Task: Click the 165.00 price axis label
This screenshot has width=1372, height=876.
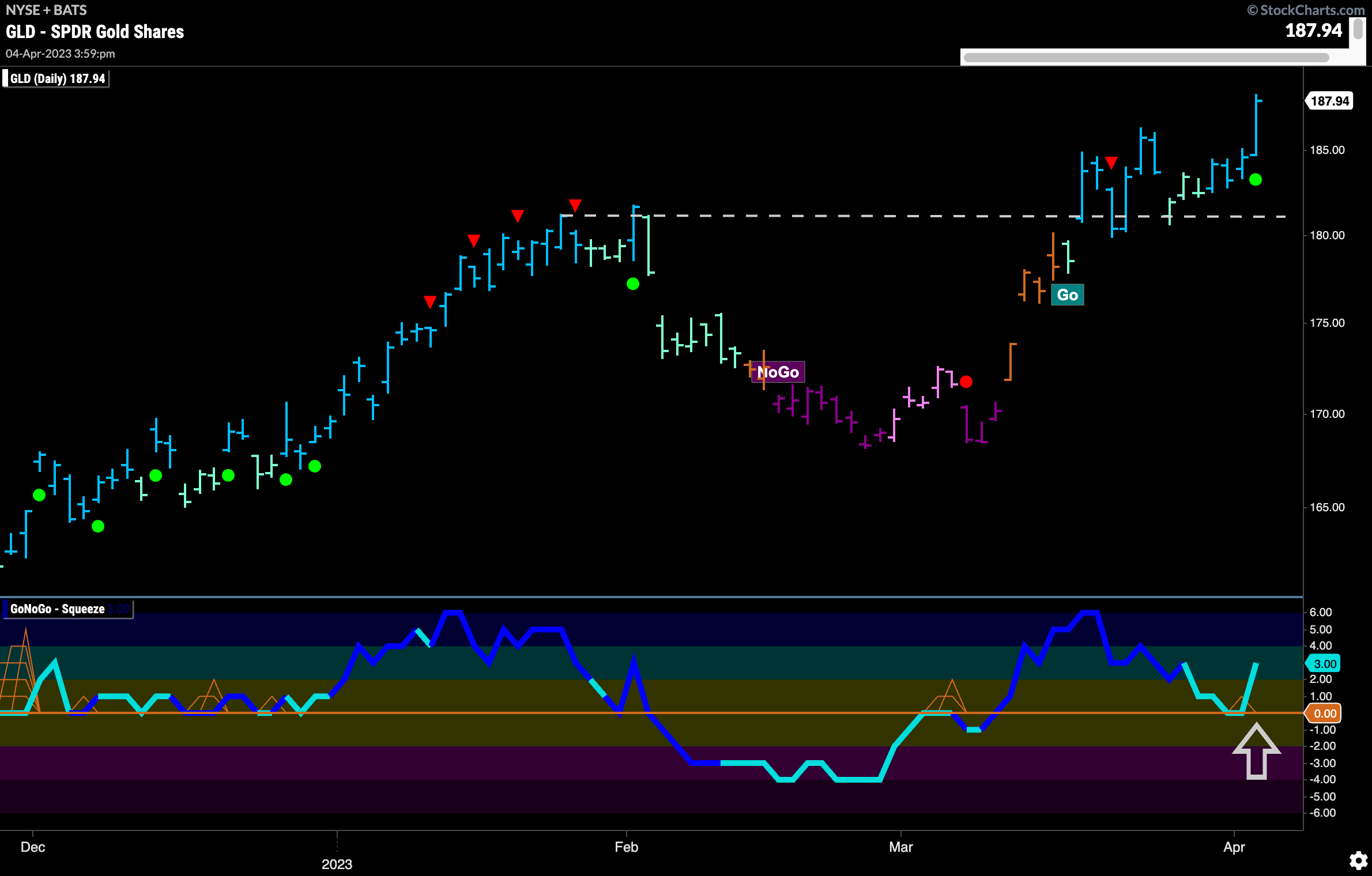Action: (x=1327, y=507)
